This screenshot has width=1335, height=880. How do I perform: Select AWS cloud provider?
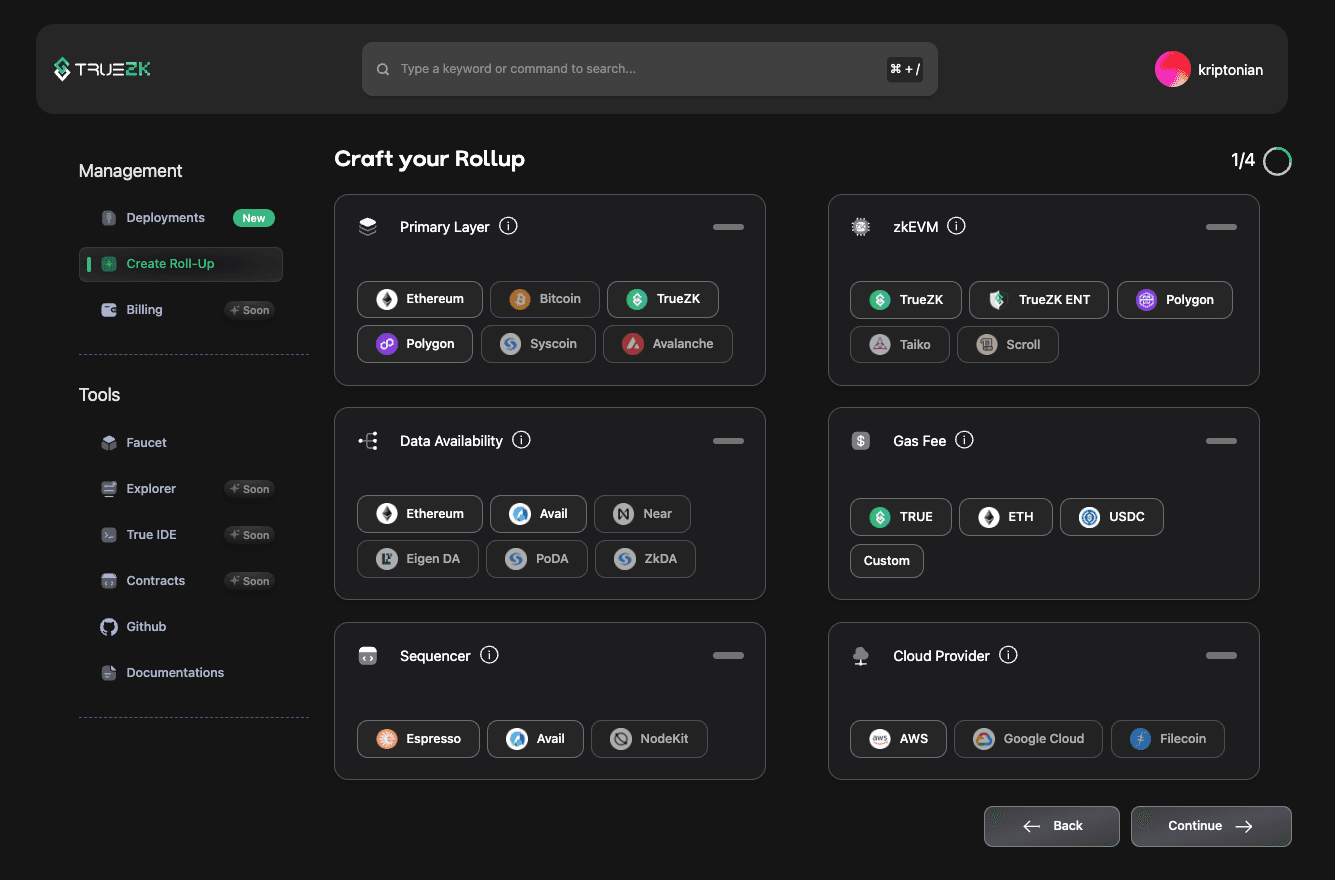(898, 739)
